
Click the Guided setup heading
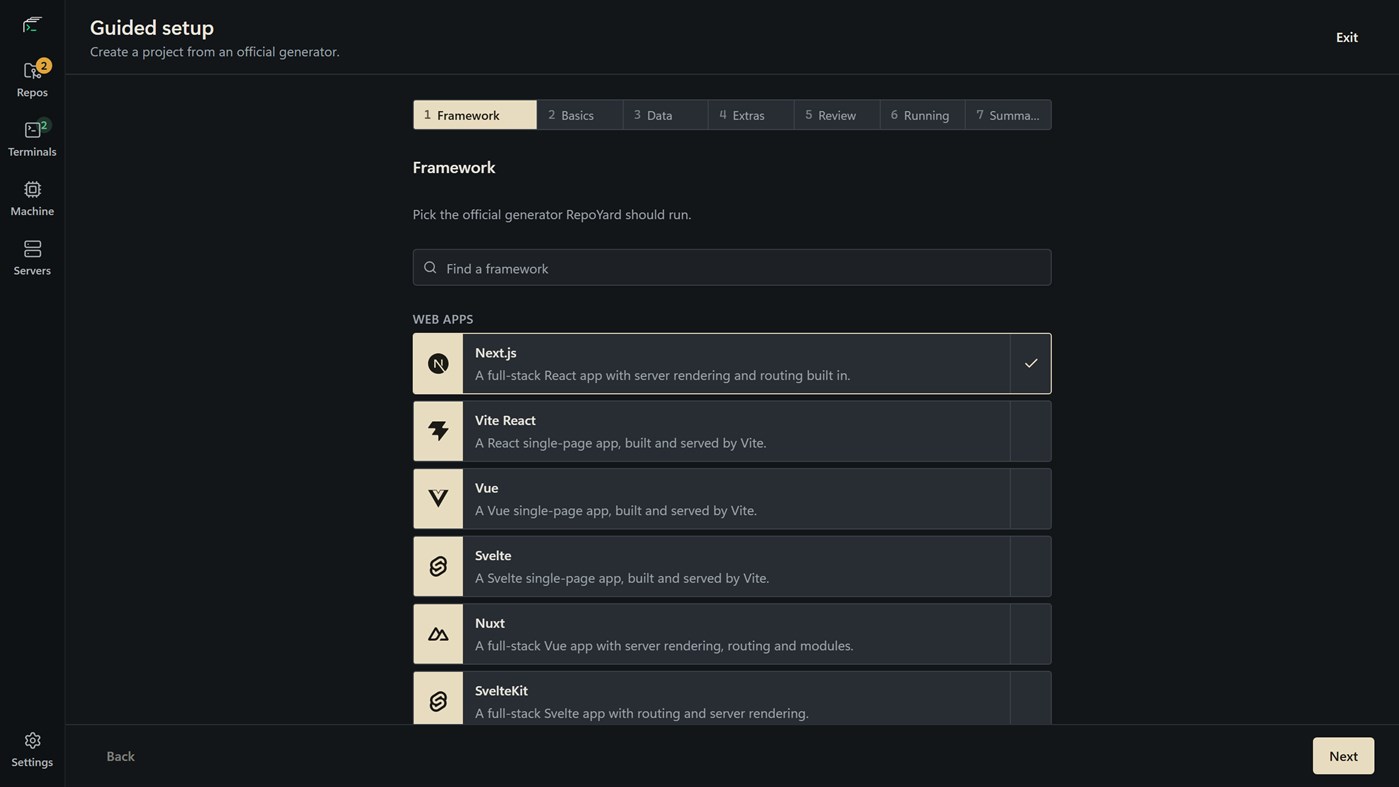(x=152, y=28)
